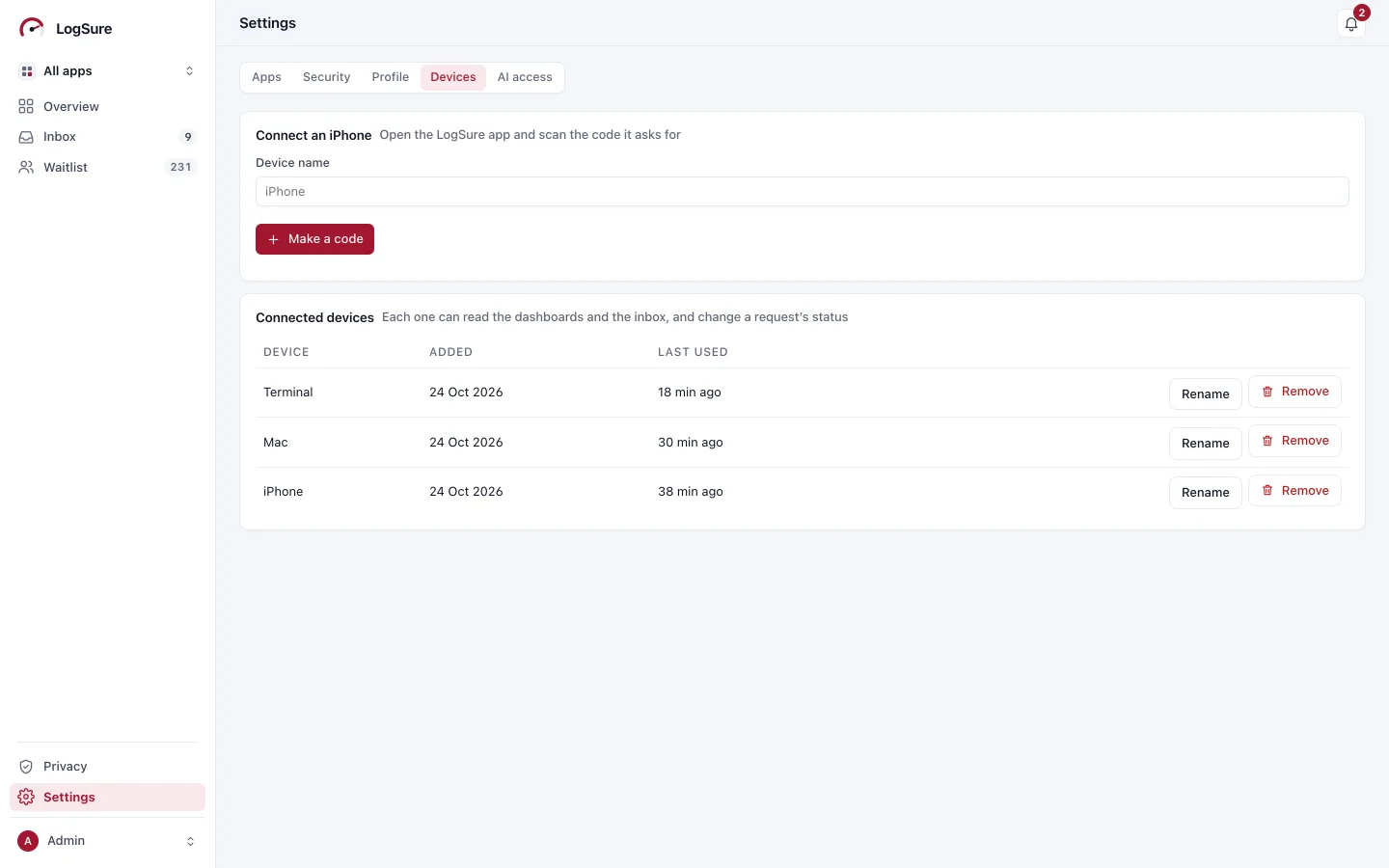
Task: Click the Overview grid icon
Action: [x=26, y=106]
